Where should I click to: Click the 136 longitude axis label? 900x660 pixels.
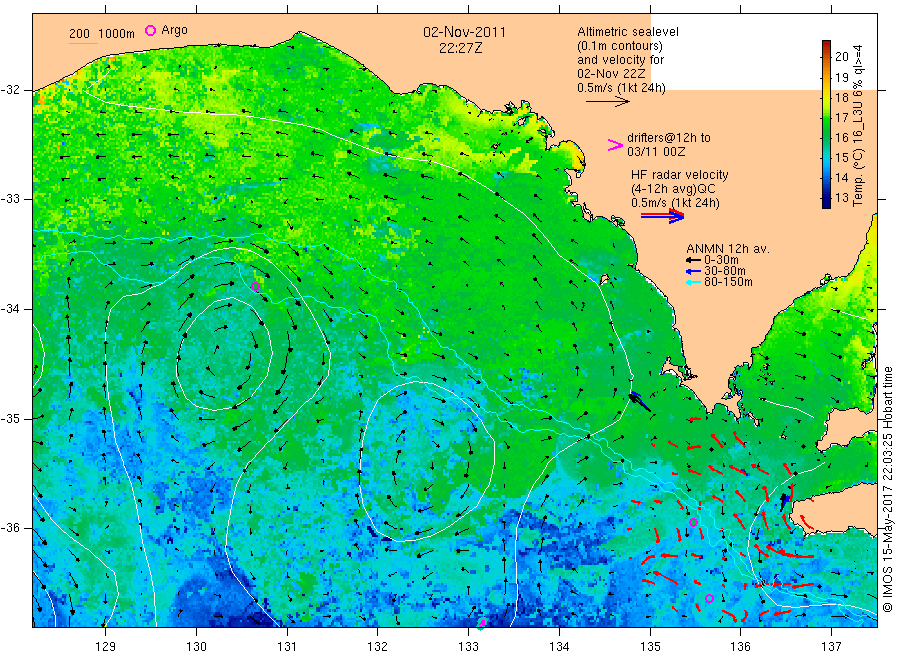[x=740, y=647]
